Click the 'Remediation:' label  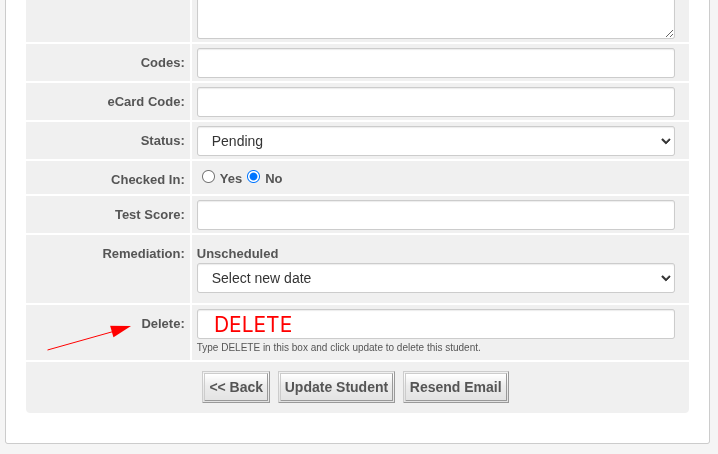tap(143, 253)
